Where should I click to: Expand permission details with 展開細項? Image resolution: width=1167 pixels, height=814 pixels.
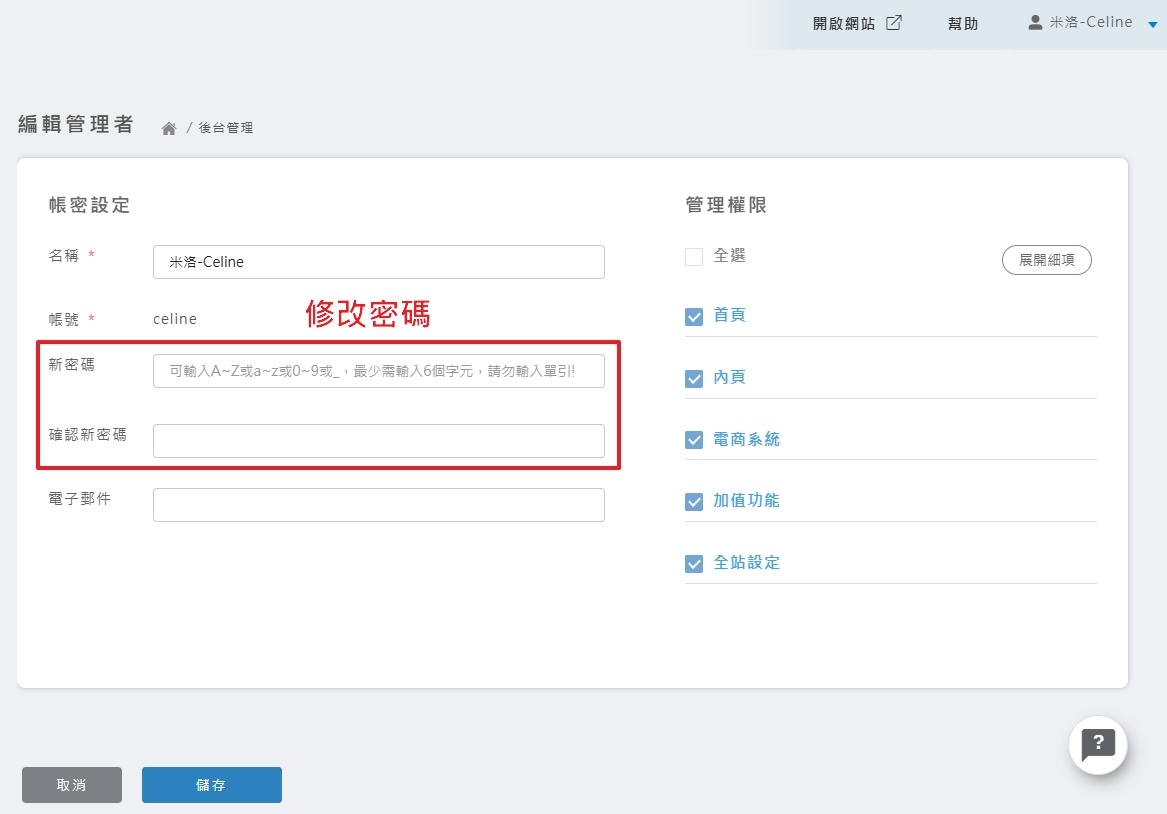point(1046,260)
